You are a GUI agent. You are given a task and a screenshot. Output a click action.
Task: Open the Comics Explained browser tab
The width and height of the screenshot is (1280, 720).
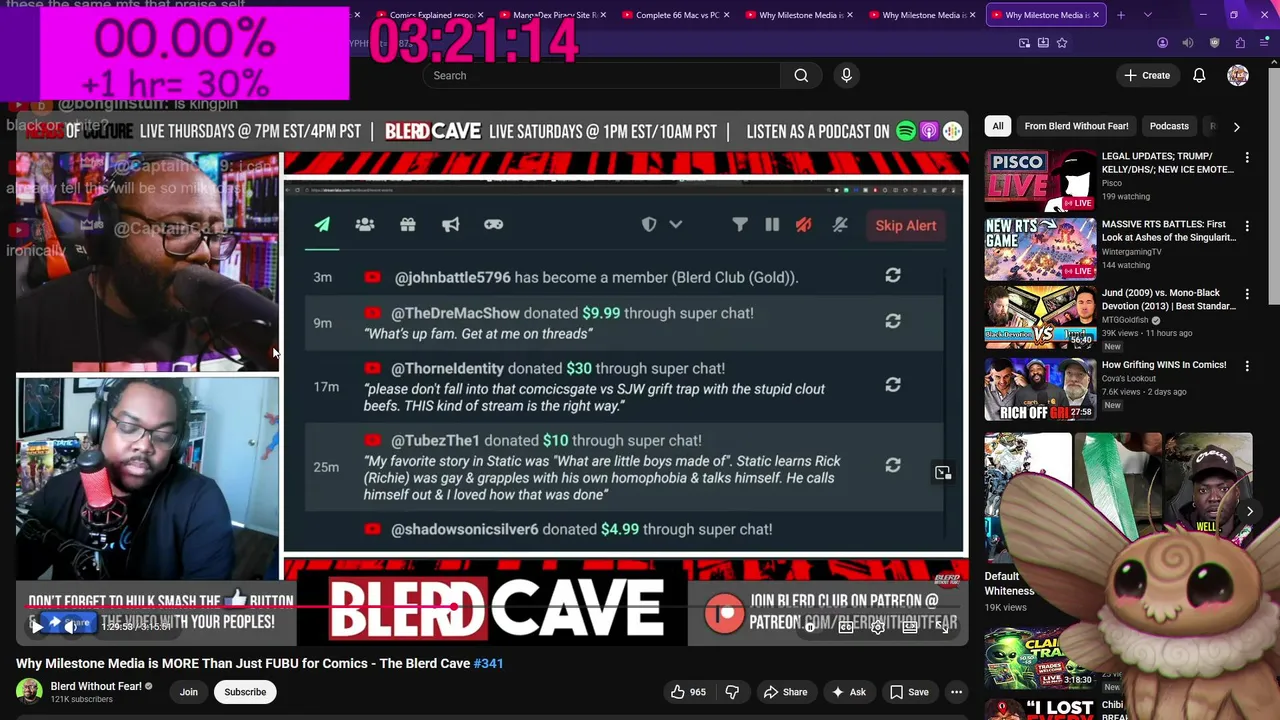coord(430,15)
